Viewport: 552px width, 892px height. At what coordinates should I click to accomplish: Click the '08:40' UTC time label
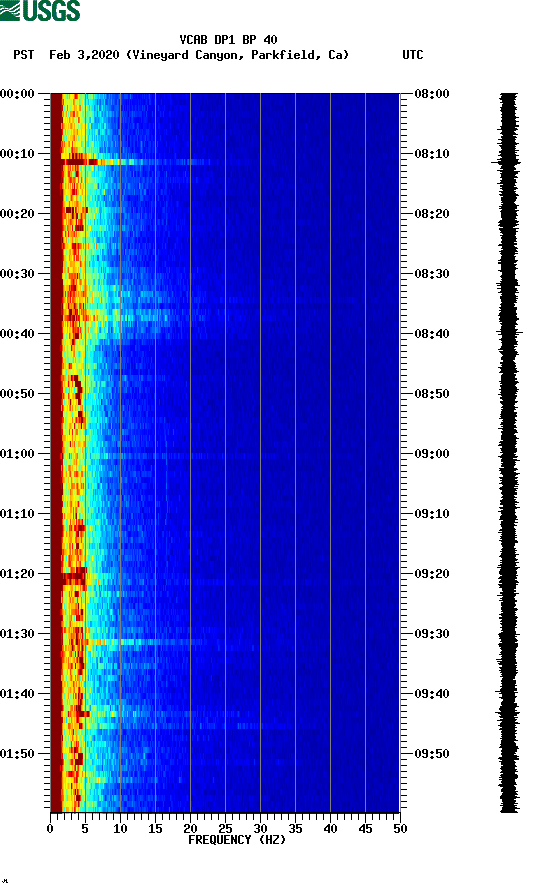tap(432, 334)
